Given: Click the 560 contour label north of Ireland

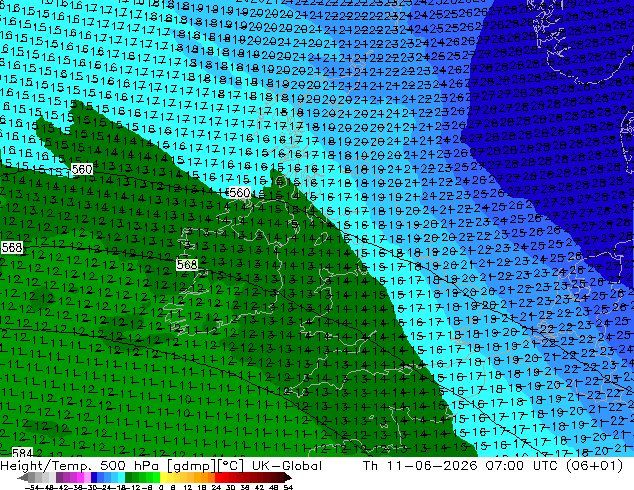Looking at the screenshot, I should pos(239,192).
